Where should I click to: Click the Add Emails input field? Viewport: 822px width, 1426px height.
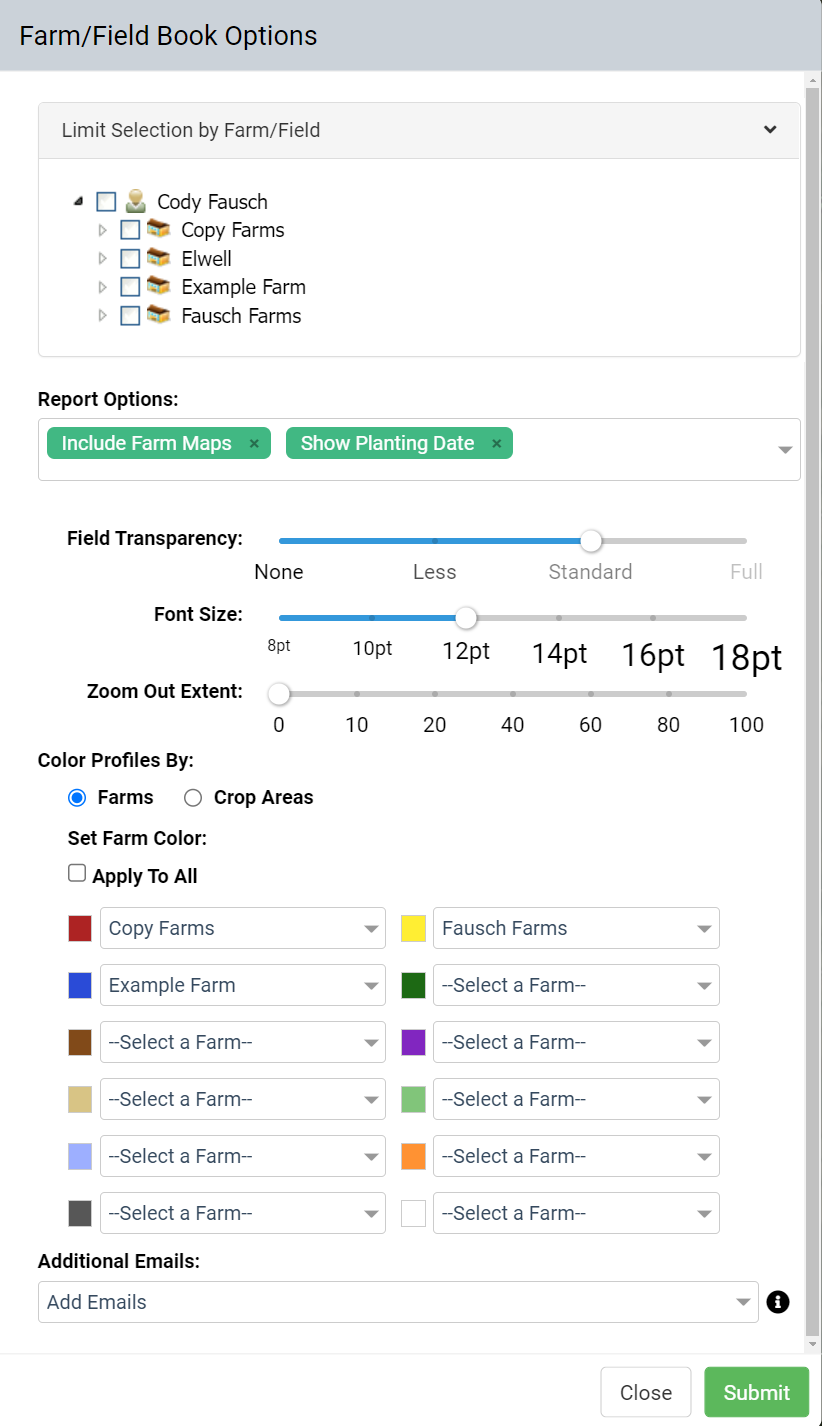(398, 1302)
